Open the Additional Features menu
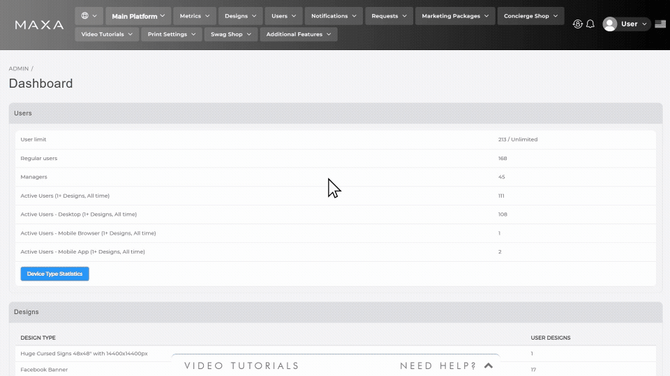Screen dimensions: 670x376 click(x=298, y=34)
